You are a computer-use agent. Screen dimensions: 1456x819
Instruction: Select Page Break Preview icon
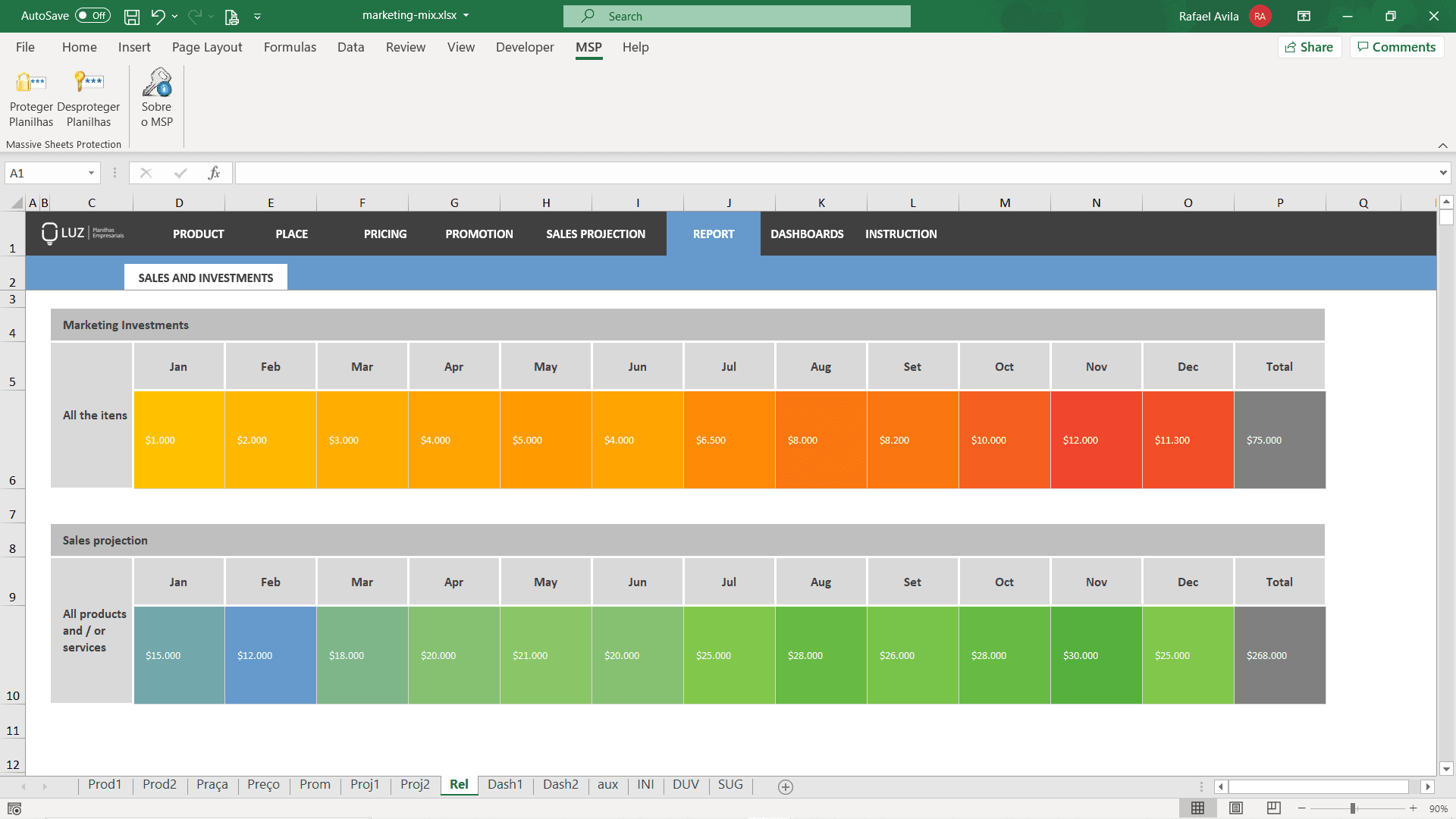1273,808
